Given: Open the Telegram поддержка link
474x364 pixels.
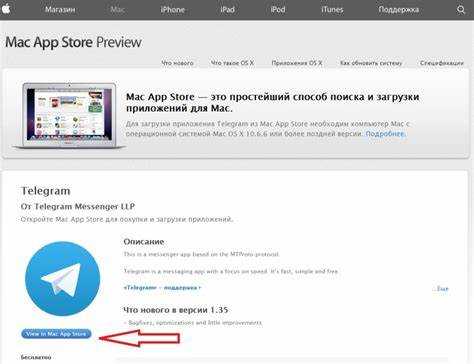Looking at the screenshot, I should [162, 287].
